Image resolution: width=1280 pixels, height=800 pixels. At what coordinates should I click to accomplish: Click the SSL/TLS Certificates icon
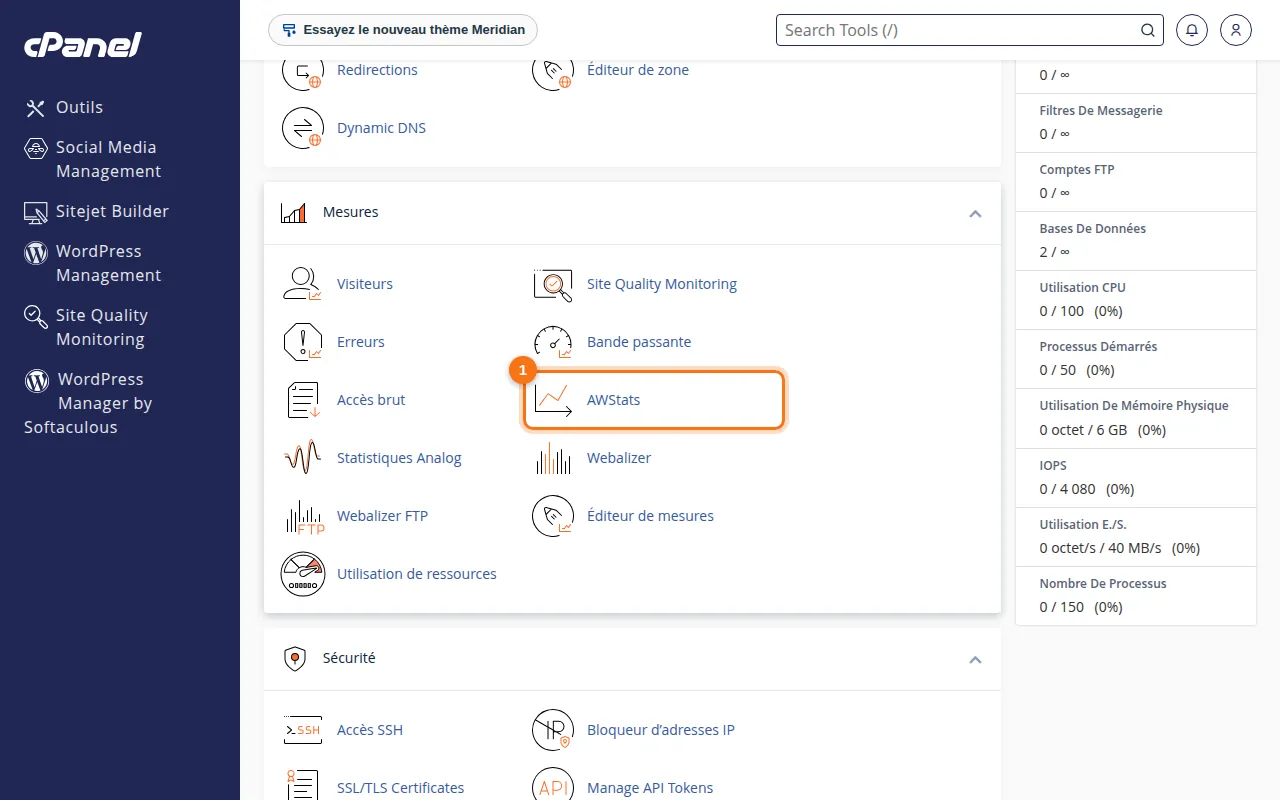click(302, 786)
